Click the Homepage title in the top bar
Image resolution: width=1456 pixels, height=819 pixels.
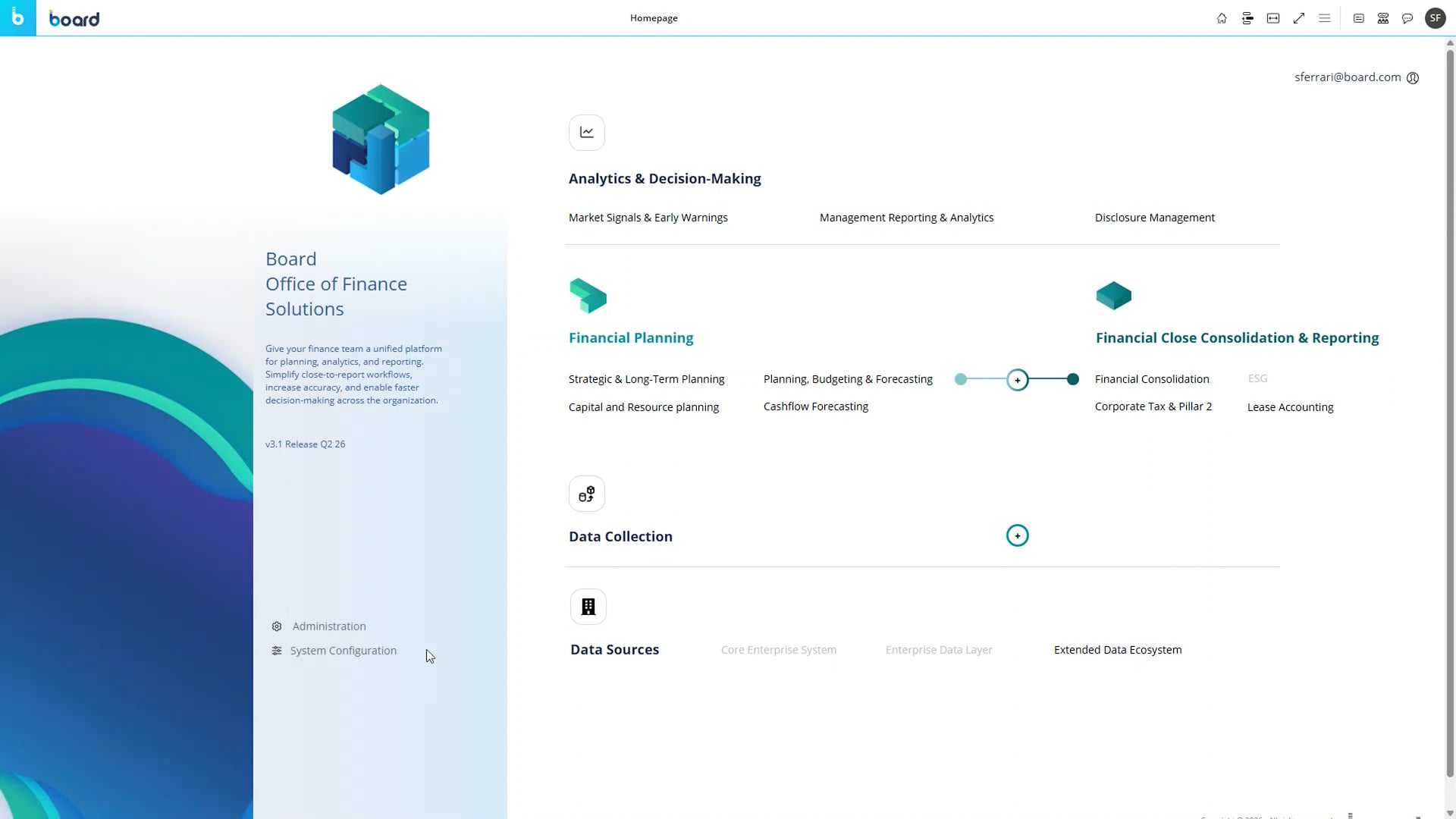(654, 18)
